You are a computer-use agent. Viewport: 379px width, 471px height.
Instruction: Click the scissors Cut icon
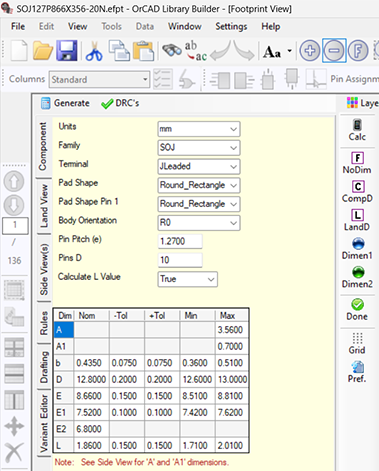coord(94,51)
